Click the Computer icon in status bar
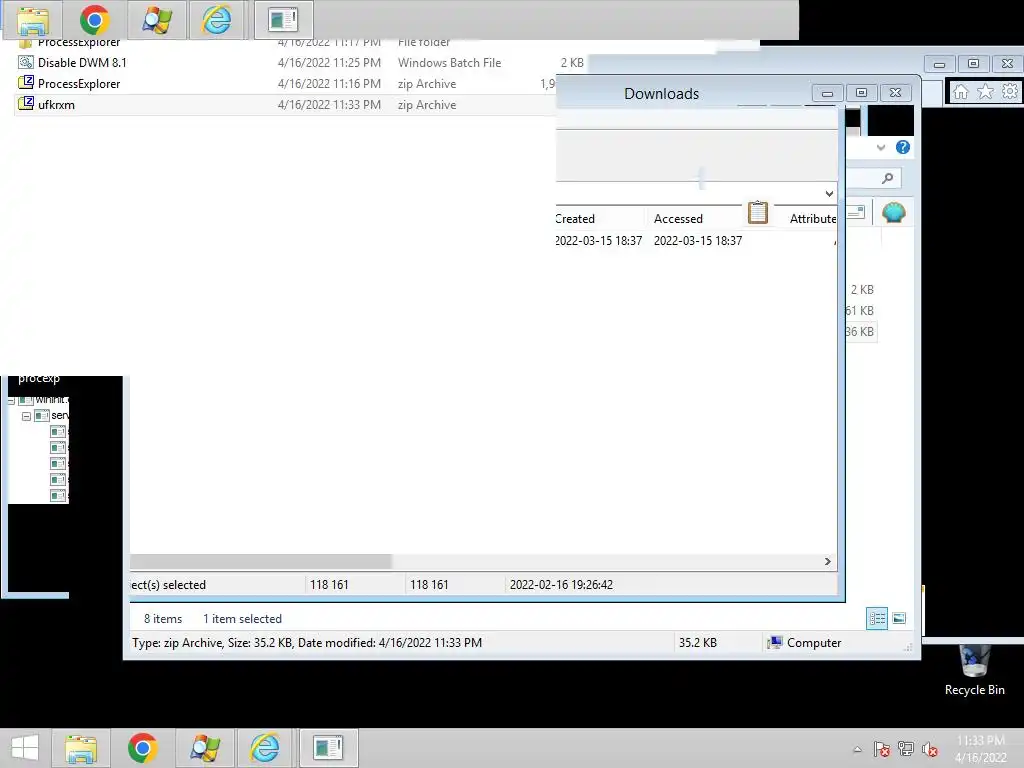1024x768 pixels. click(x=775, y=643)
